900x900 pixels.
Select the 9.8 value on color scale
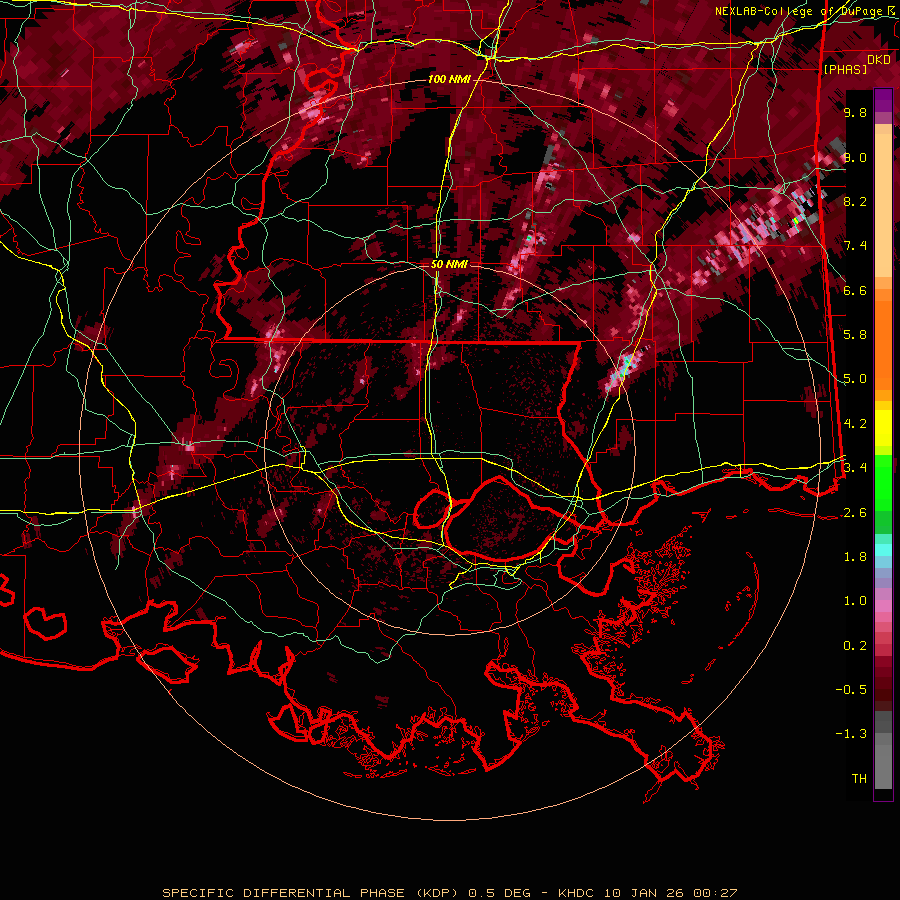point(855,112)
